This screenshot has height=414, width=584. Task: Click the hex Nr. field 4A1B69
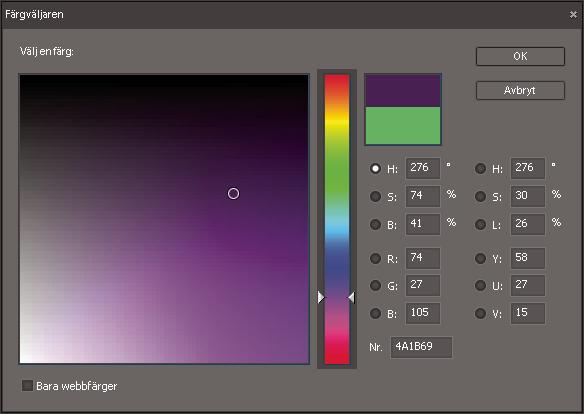coord(421,347)
